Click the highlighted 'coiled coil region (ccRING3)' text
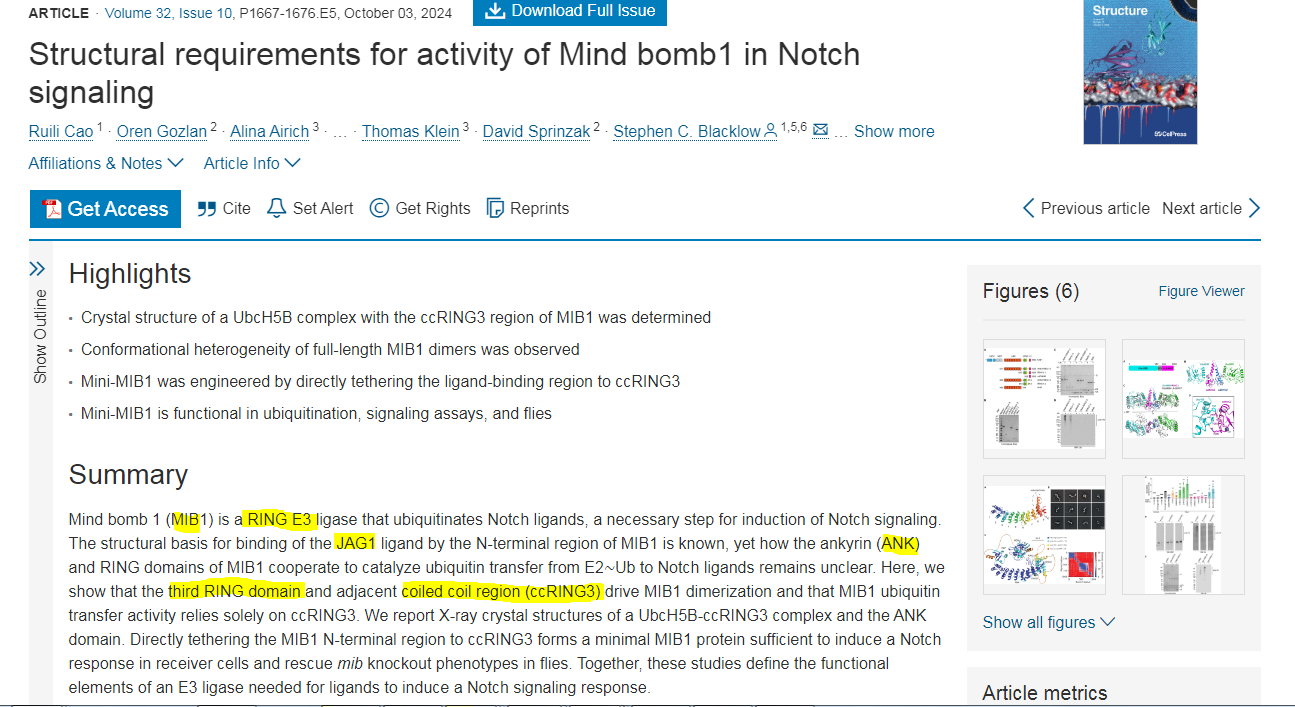The height and width of the screenshot is (707, 1295). pyautogui.click(x=501, y=591)
